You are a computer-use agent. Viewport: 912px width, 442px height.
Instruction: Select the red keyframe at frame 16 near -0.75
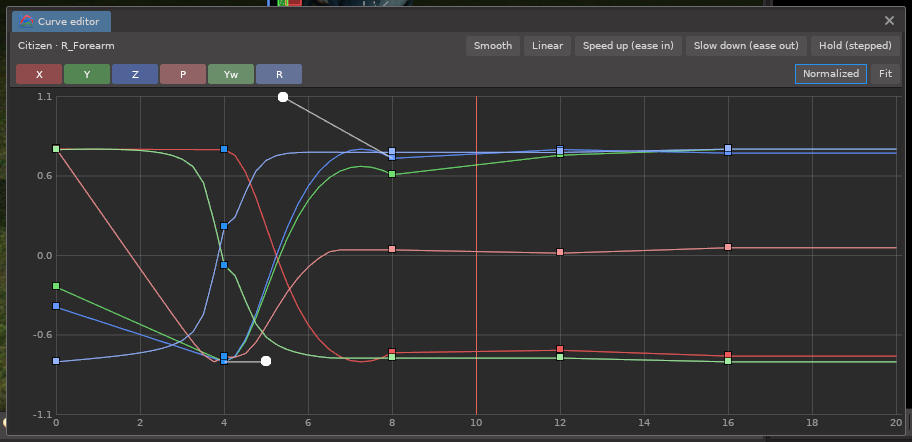click(x=728, y=355)
